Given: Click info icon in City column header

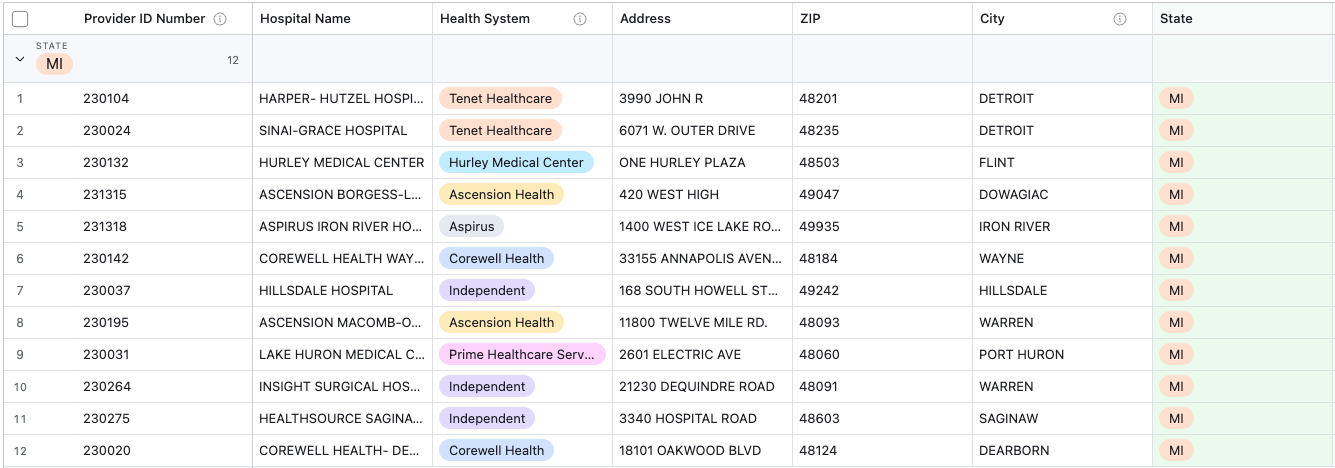Looking at the screenshot, I should [x=1120, y=19].
